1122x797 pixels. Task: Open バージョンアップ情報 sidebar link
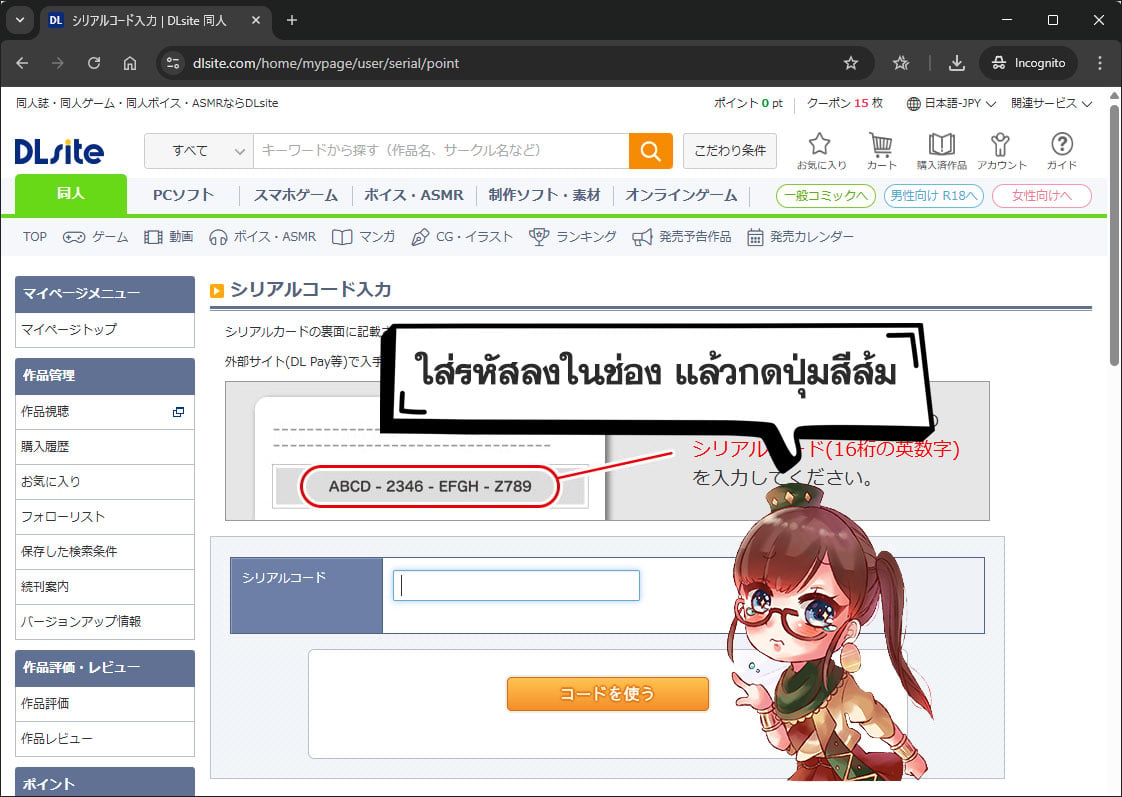pos(104,622)
